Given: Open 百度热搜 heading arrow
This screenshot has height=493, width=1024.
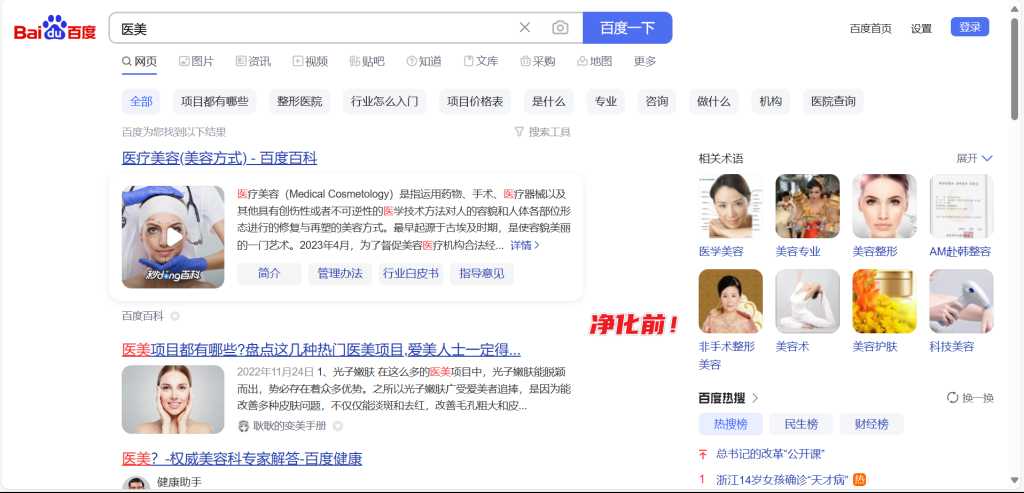Looking at the screenshot, I should tap(755, 398).
